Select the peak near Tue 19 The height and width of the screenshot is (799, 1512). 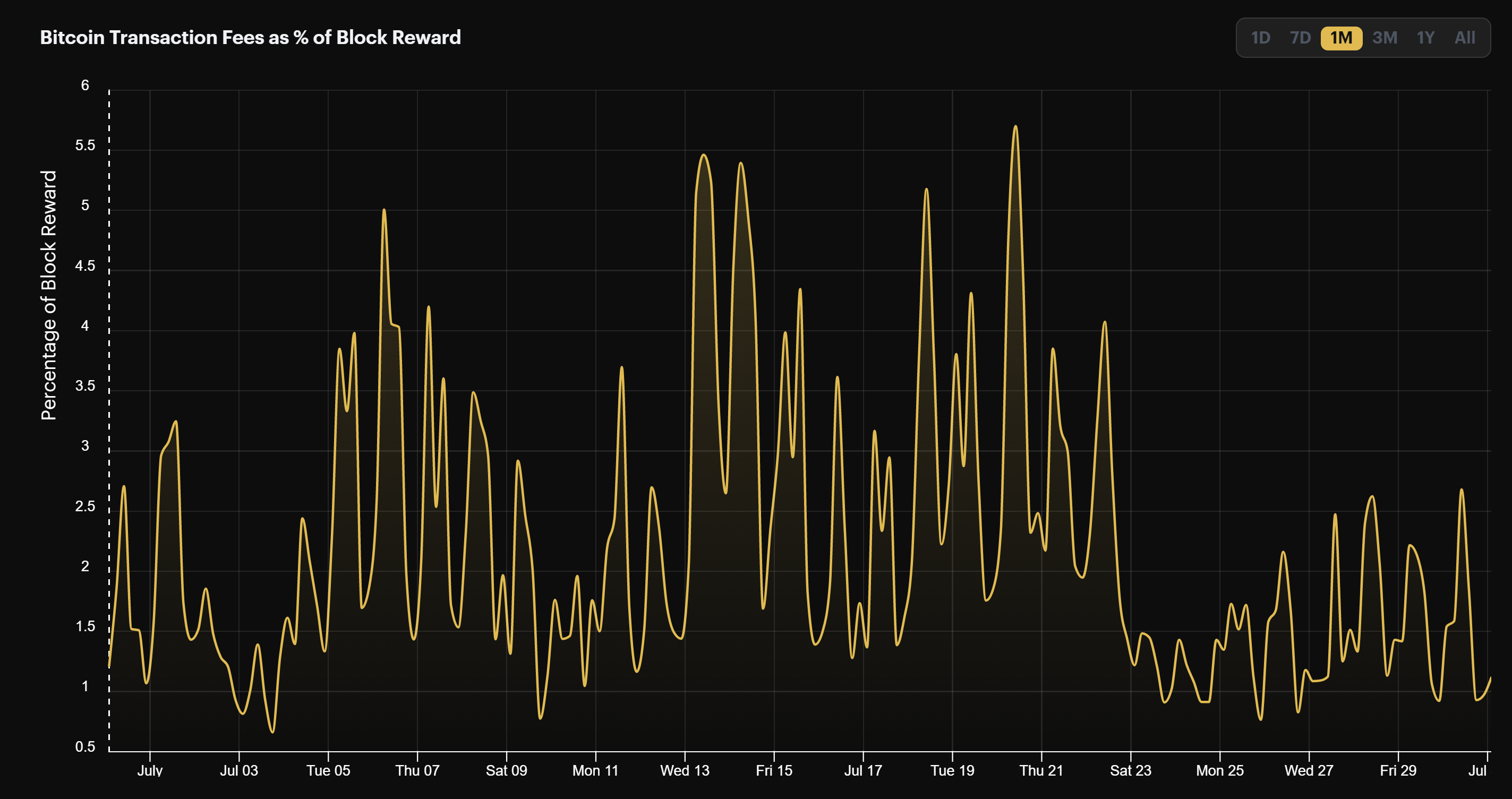(x=926, y=191)
